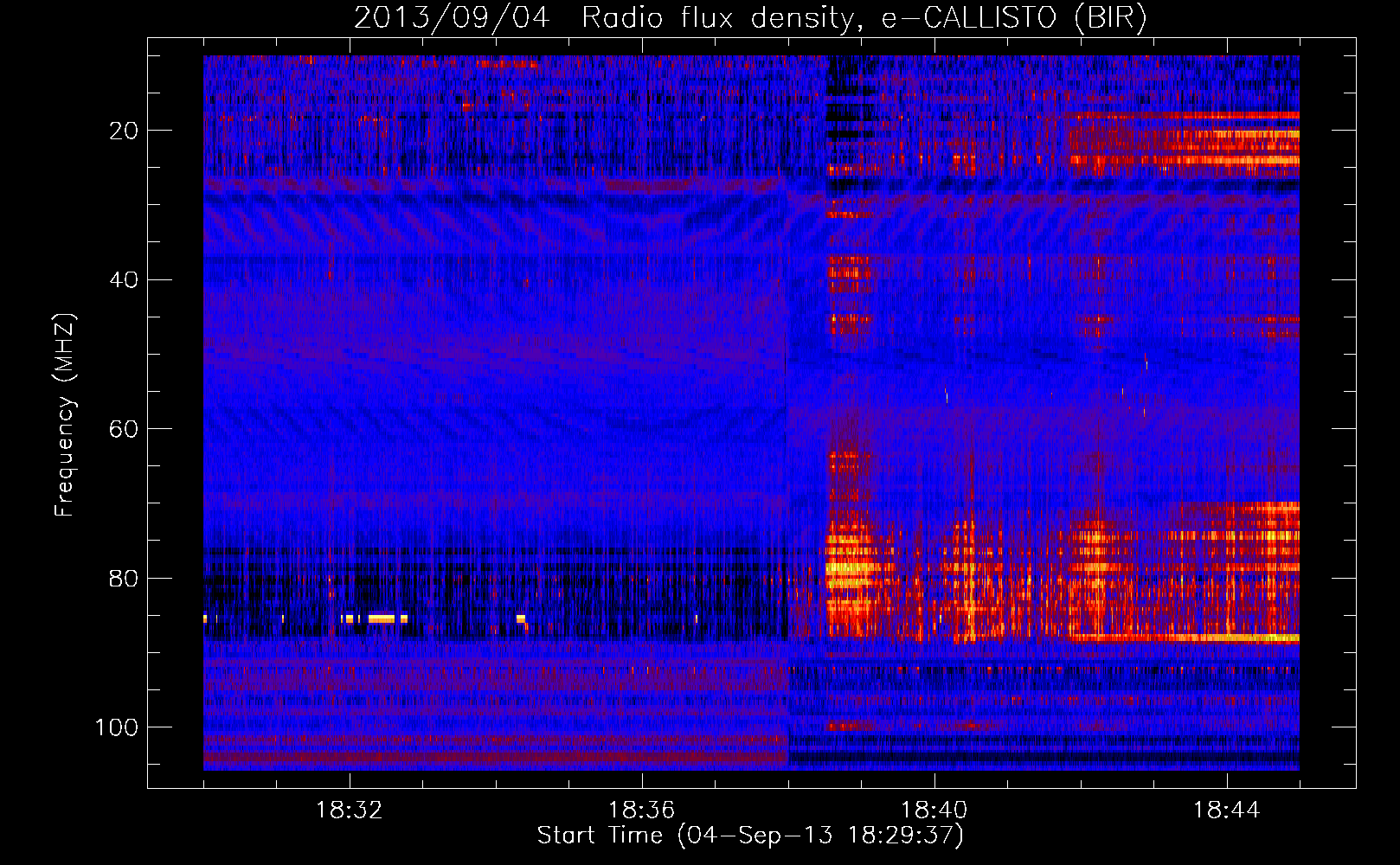Click the 80 frequency tick label
This screenshot has width=1400, height=865.
[x=124, y=578]
